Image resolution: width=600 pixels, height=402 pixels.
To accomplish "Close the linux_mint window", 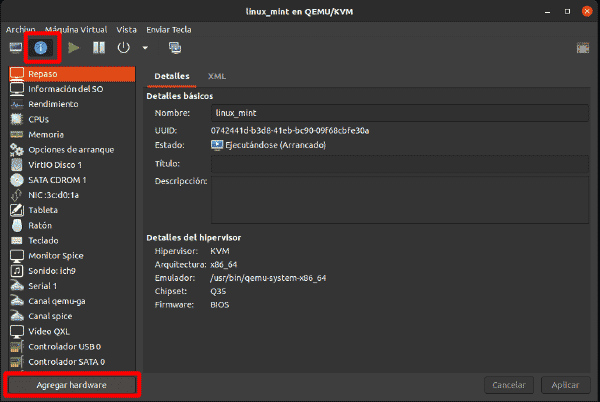I will pyautogui.click(x=587, y=11).
